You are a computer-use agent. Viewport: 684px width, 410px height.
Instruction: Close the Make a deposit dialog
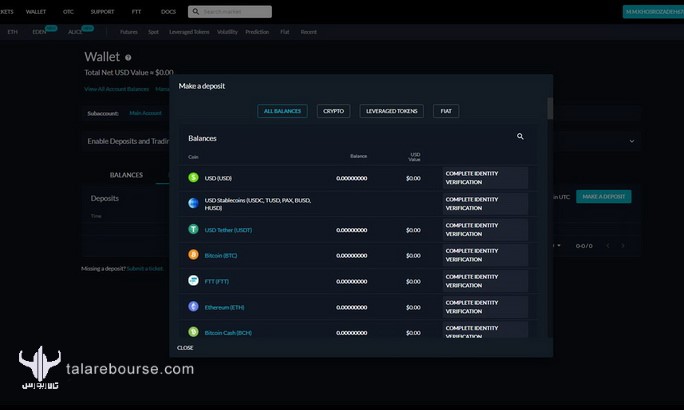185,348
